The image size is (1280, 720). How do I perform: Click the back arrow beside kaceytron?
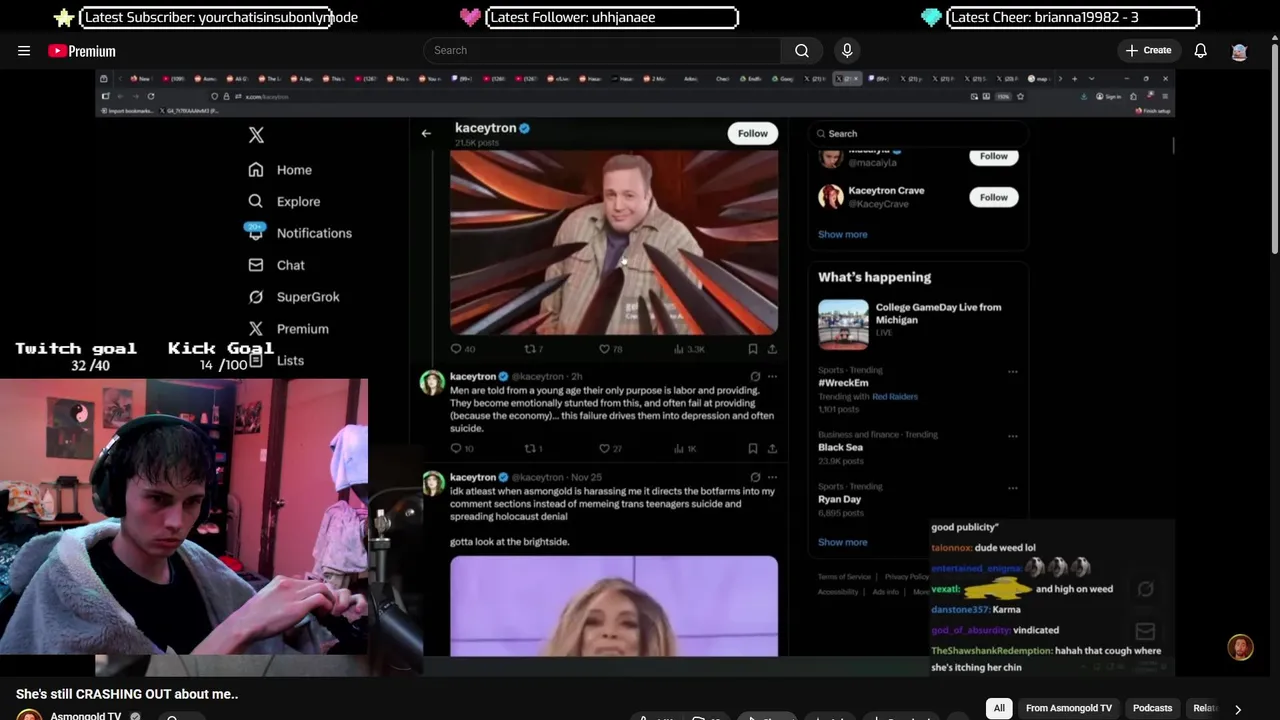[426, 133]
